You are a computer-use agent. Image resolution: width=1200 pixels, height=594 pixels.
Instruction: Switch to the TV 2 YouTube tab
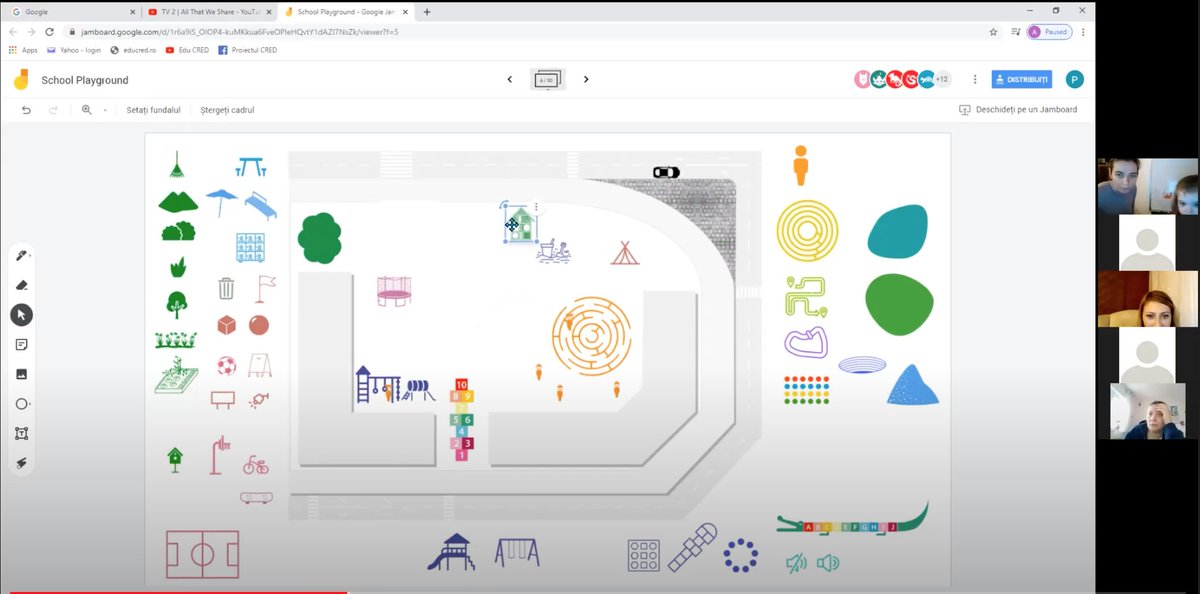click(x=209, y=12)
